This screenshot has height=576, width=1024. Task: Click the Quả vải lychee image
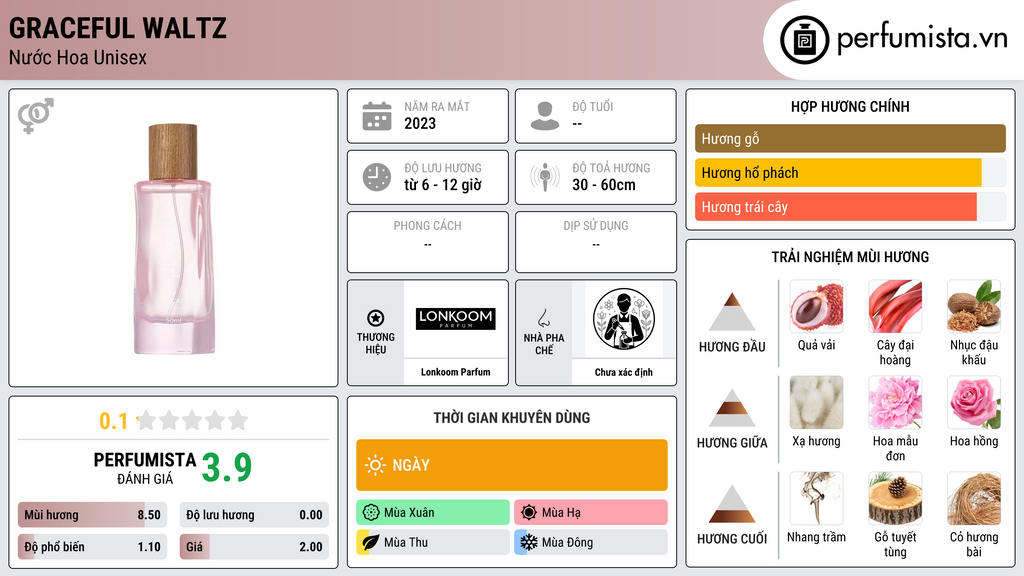816,306
